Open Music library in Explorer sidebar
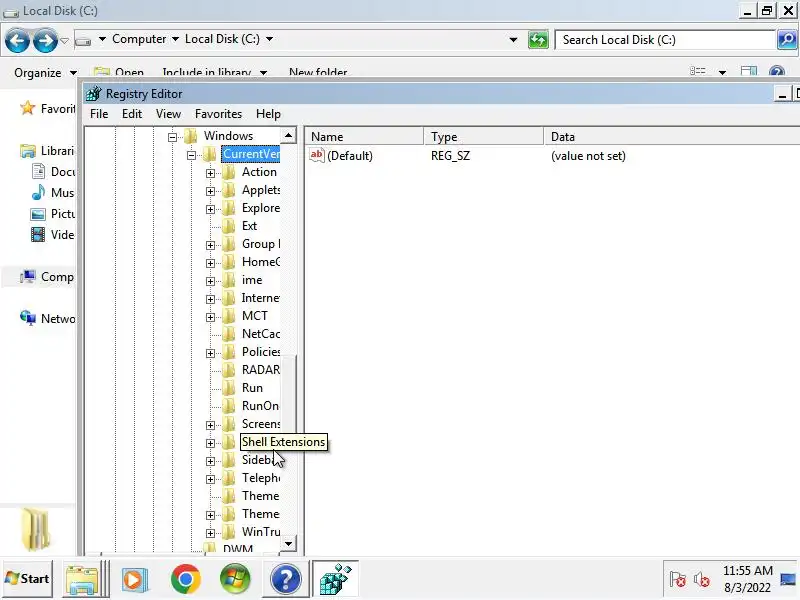 tap(53, 192)
